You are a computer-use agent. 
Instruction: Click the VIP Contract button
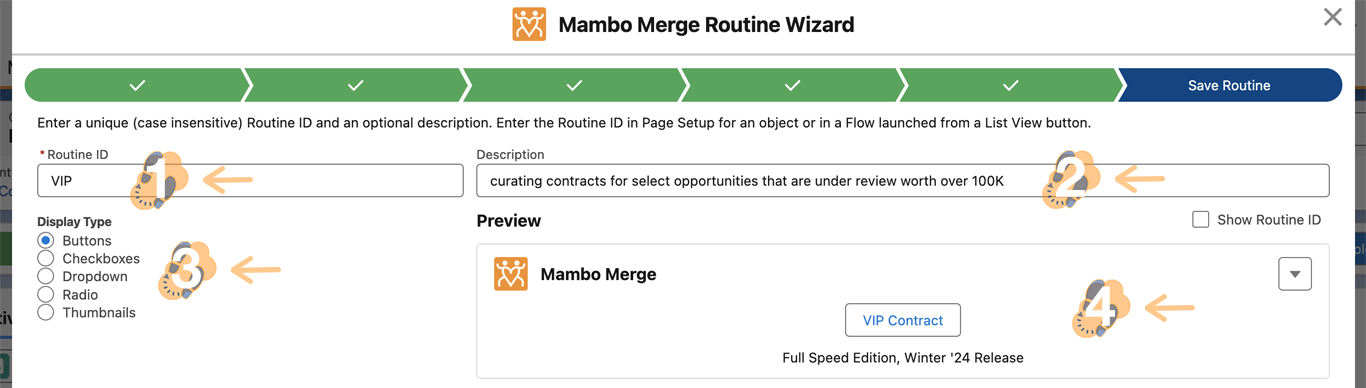(x=903, y=320)
